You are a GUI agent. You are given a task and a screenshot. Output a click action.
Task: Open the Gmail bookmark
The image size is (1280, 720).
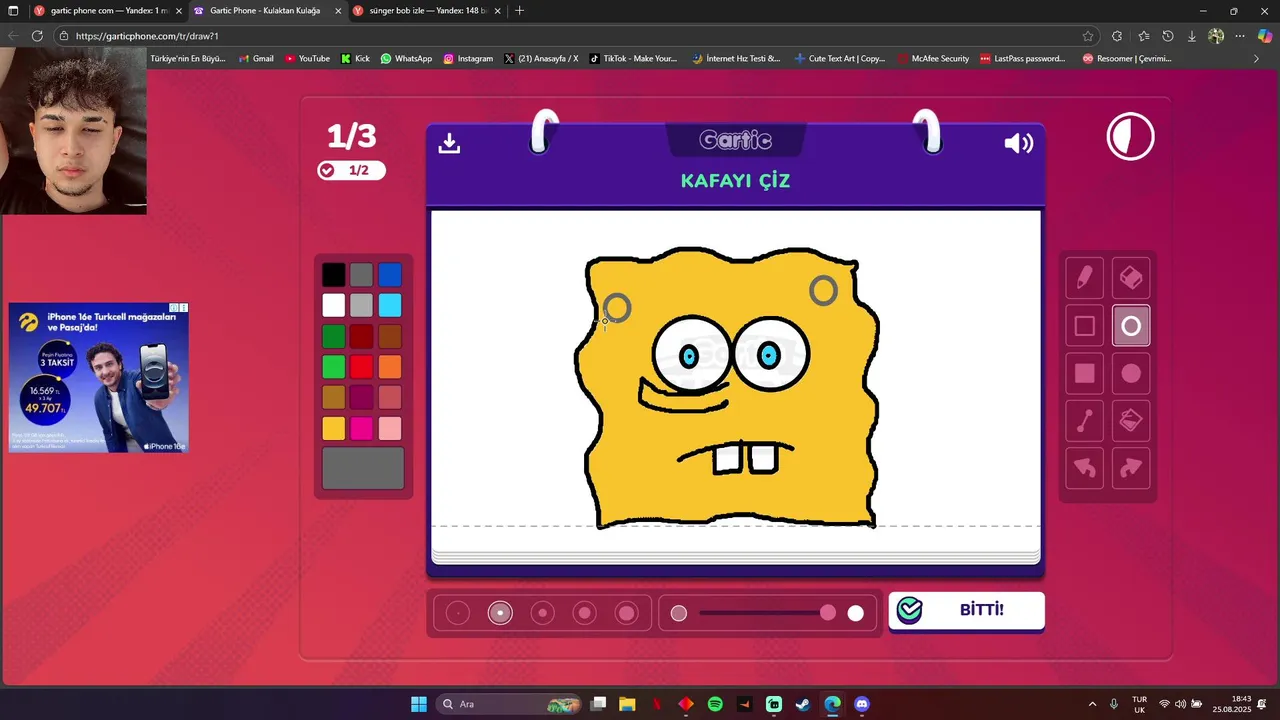256,59
